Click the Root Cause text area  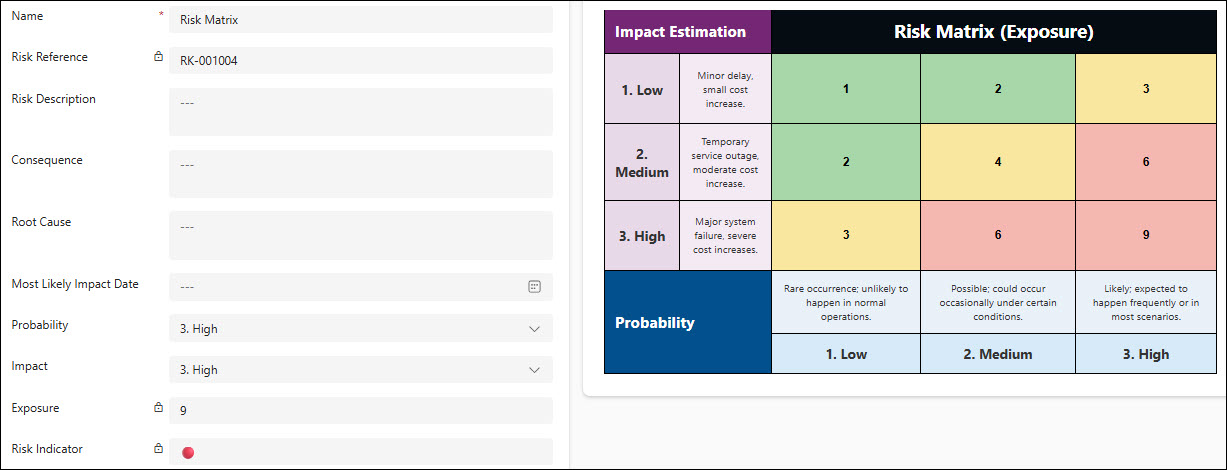point(361,236)
